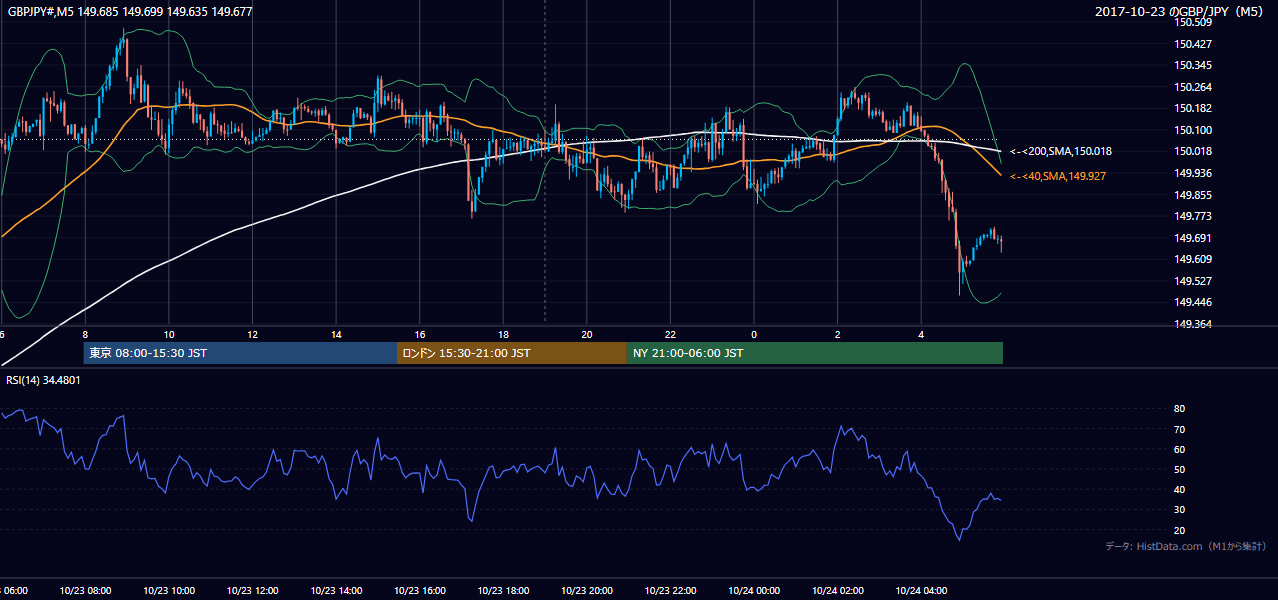This screenshot has height=600, width=1278.
Task: Click the 10/23 20:00 time axis label
Action: pos(587,591)
